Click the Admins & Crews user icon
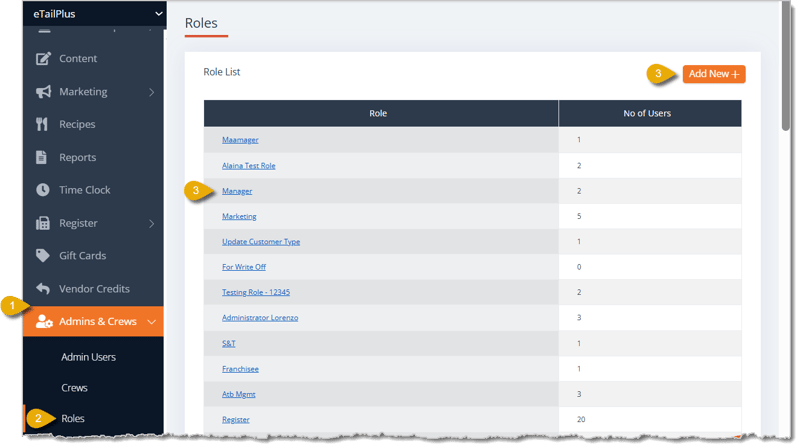 44,321
